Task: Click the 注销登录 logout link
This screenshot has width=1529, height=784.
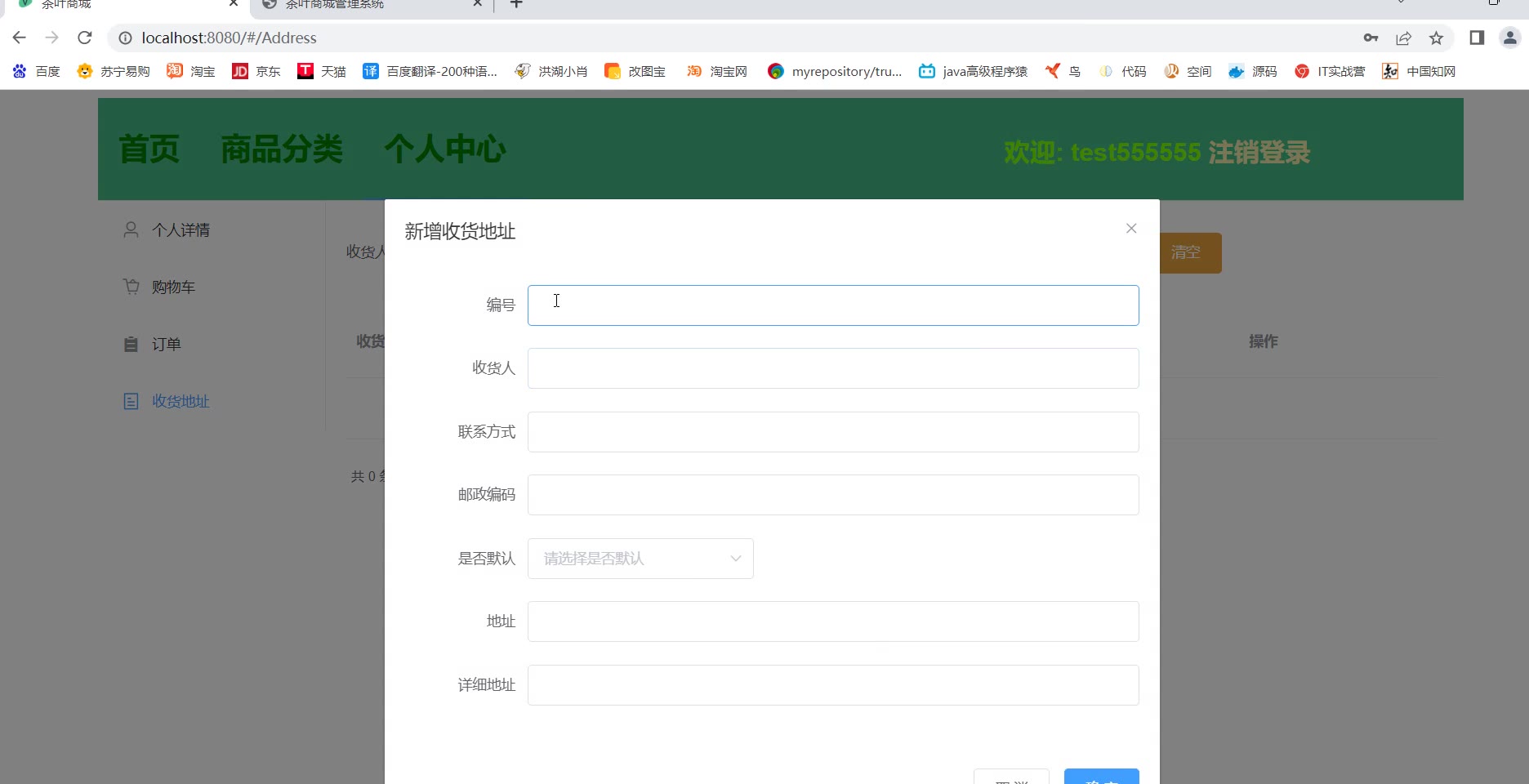Action: coord(1259,153)
